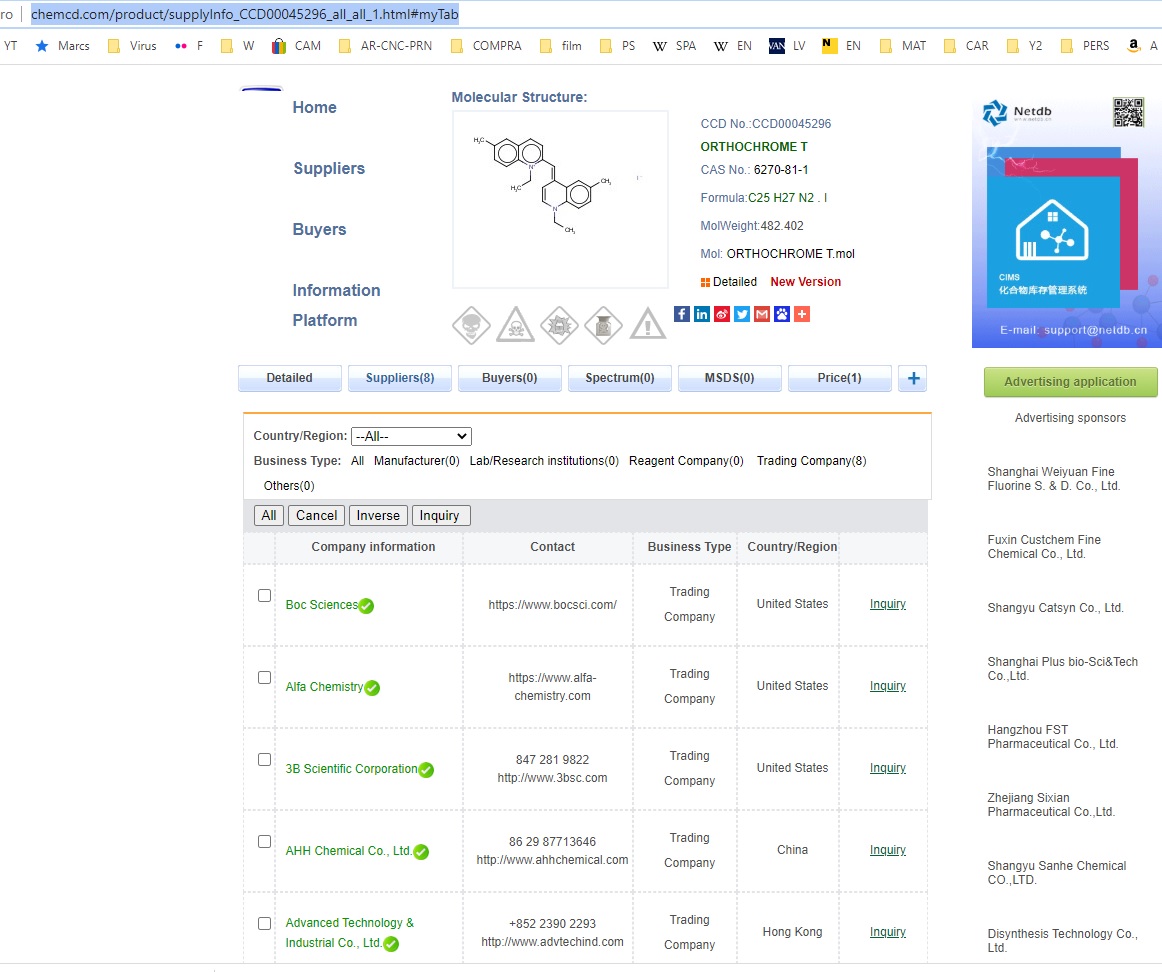This screenshot has height=972, width=1162.
Task: Click verified badge next to Boc Sciences
Action: click(x=366, y=606)
